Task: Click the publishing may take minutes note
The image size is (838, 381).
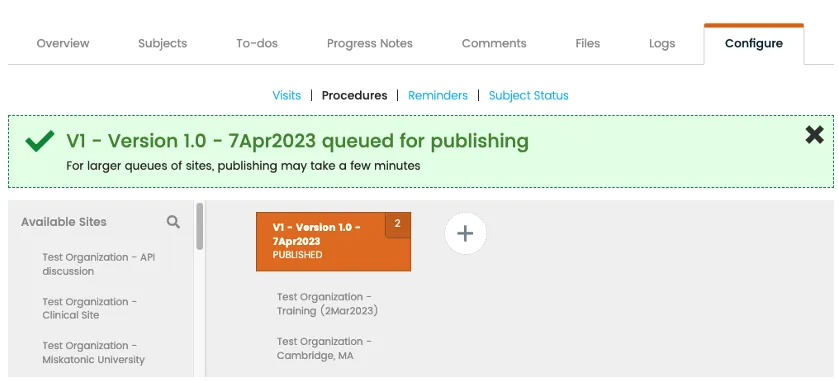Action: (243, 166)
